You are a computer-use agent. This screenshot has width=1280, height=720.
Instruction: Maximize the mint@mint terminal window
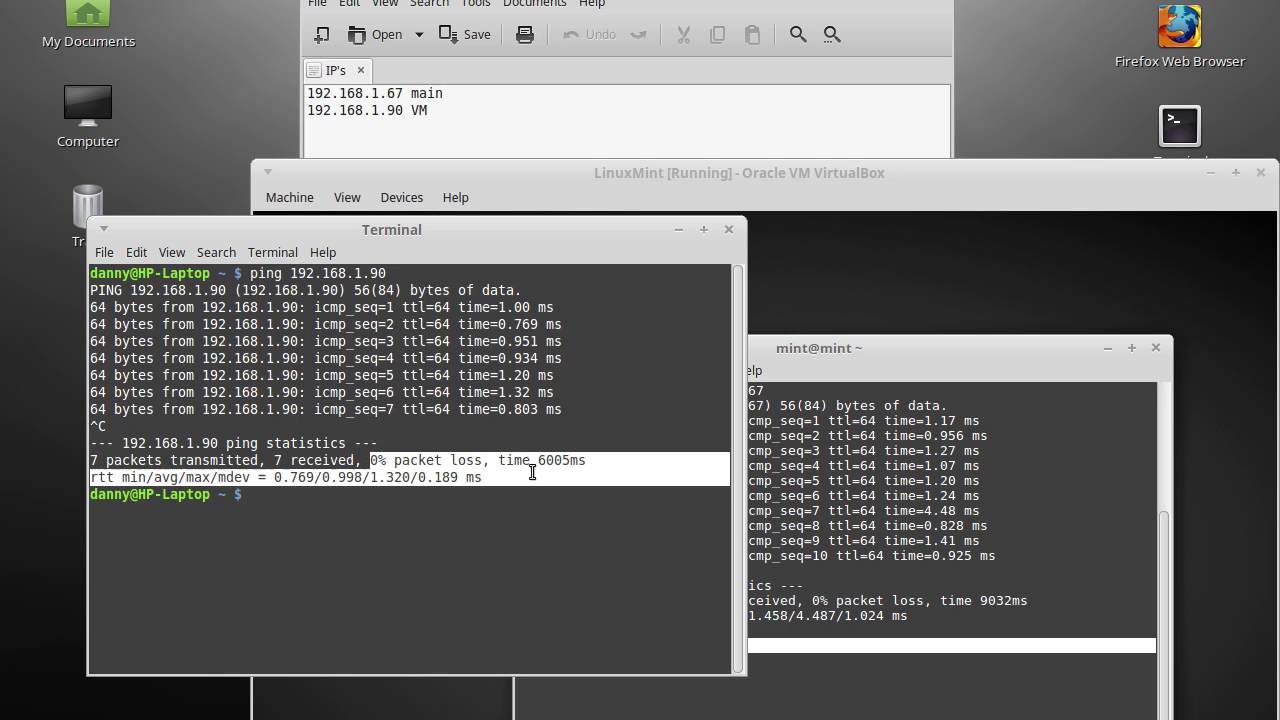point(1132,348)
